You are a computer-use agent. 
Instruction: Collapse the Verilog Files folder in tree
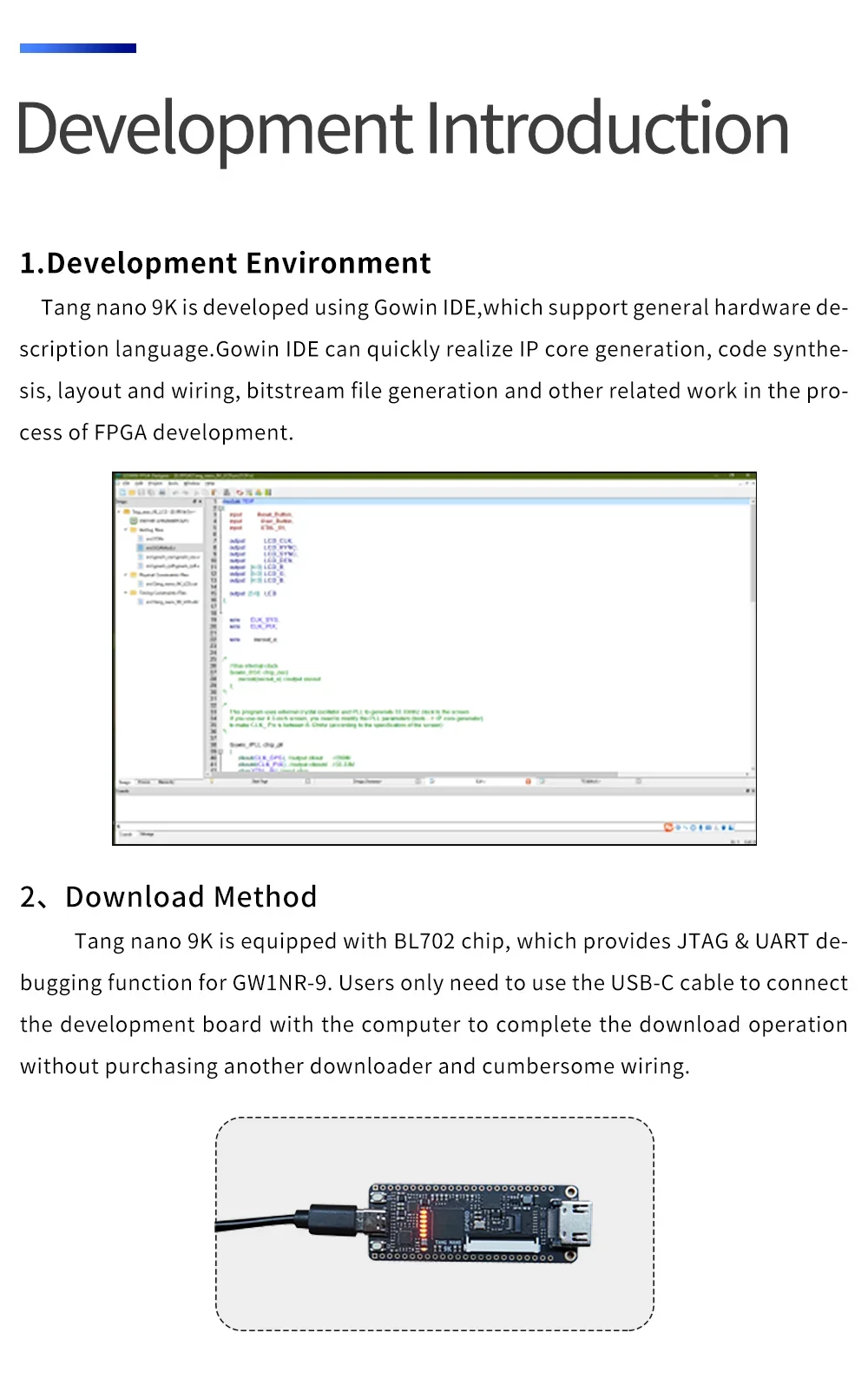[126, 529]
